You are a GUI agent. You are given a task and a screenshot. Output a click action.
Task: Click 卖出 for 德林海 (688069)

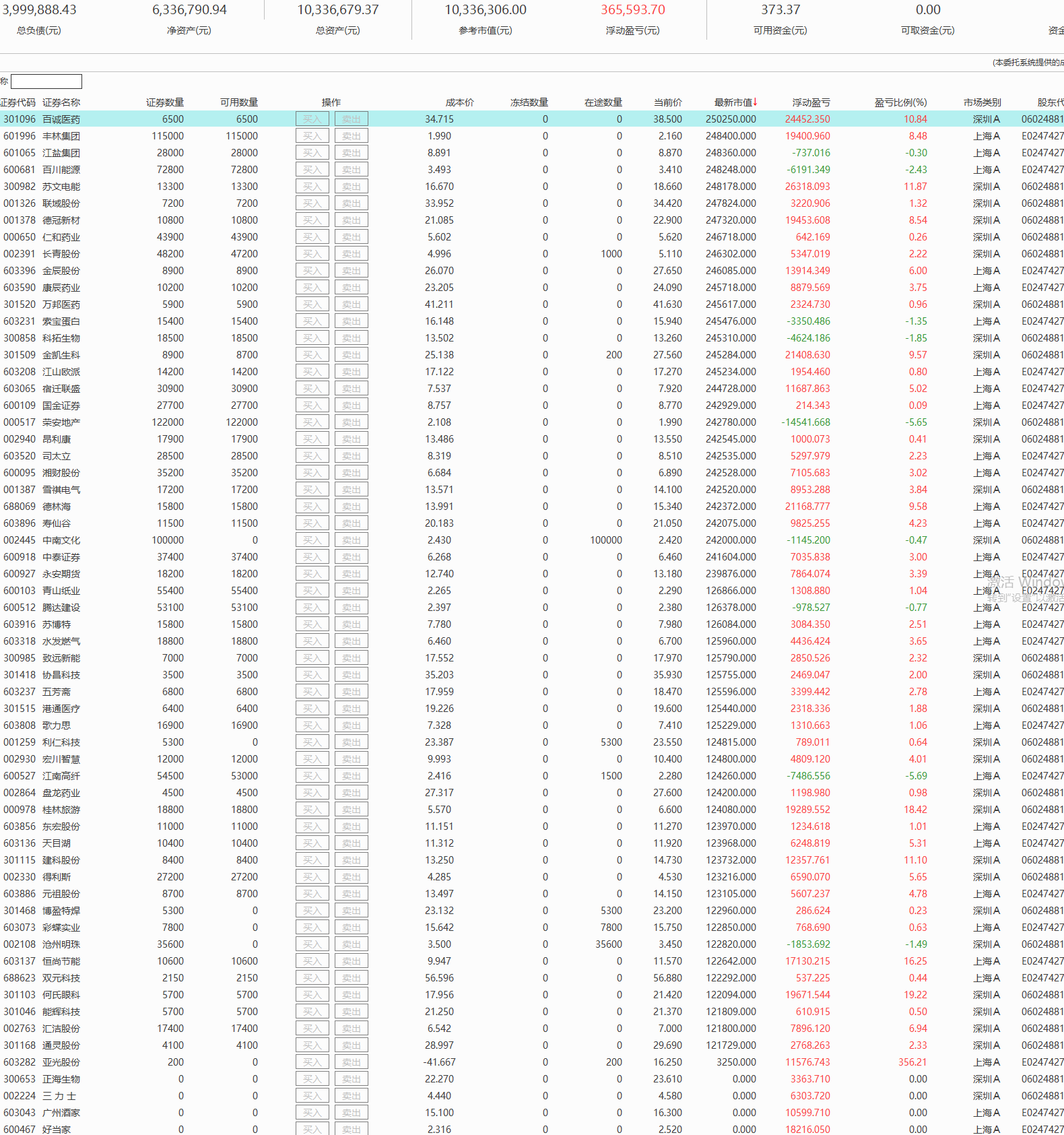click(352, 507)
